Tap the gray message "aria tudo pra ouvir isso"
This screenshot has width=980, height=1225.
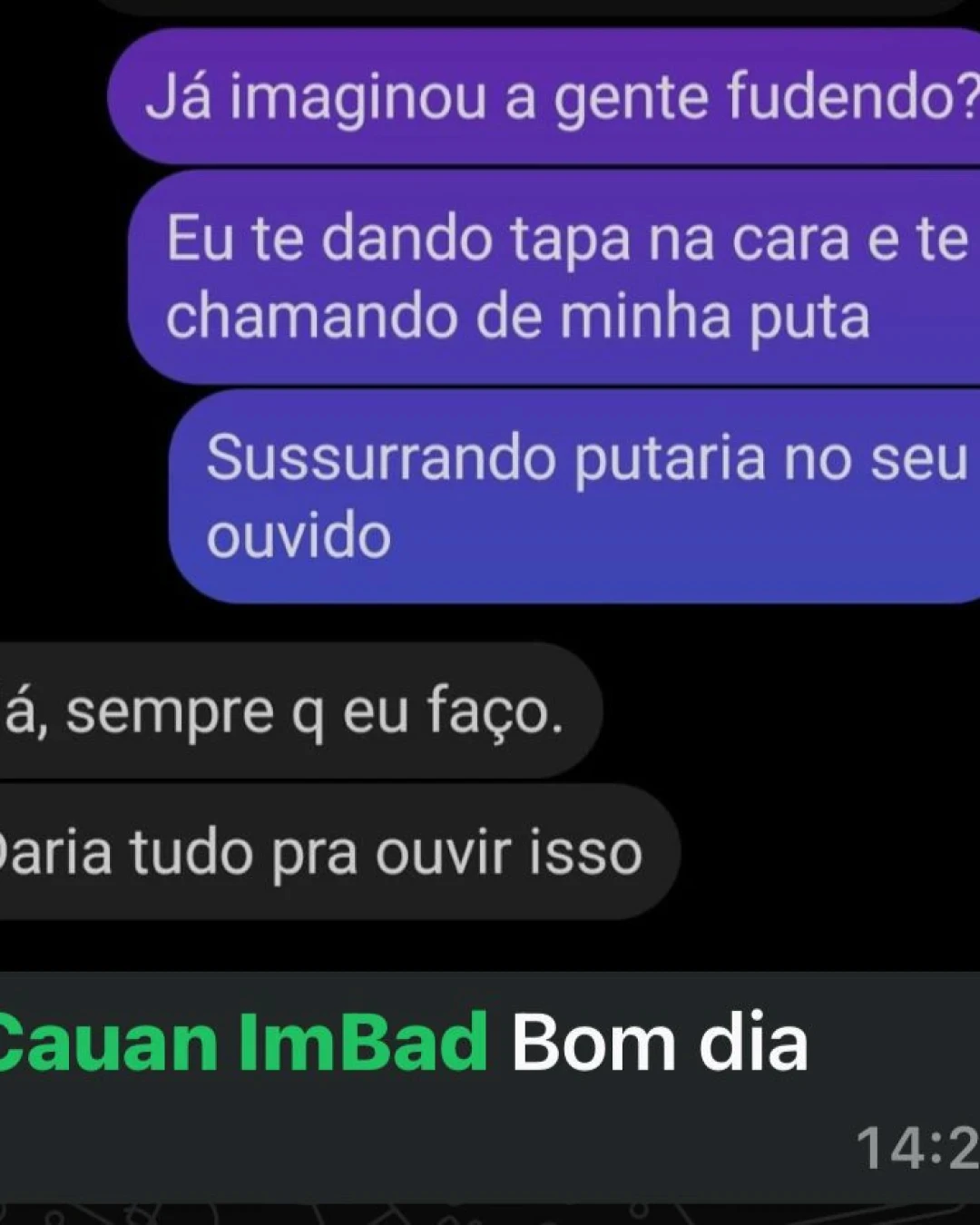point(336,852)
